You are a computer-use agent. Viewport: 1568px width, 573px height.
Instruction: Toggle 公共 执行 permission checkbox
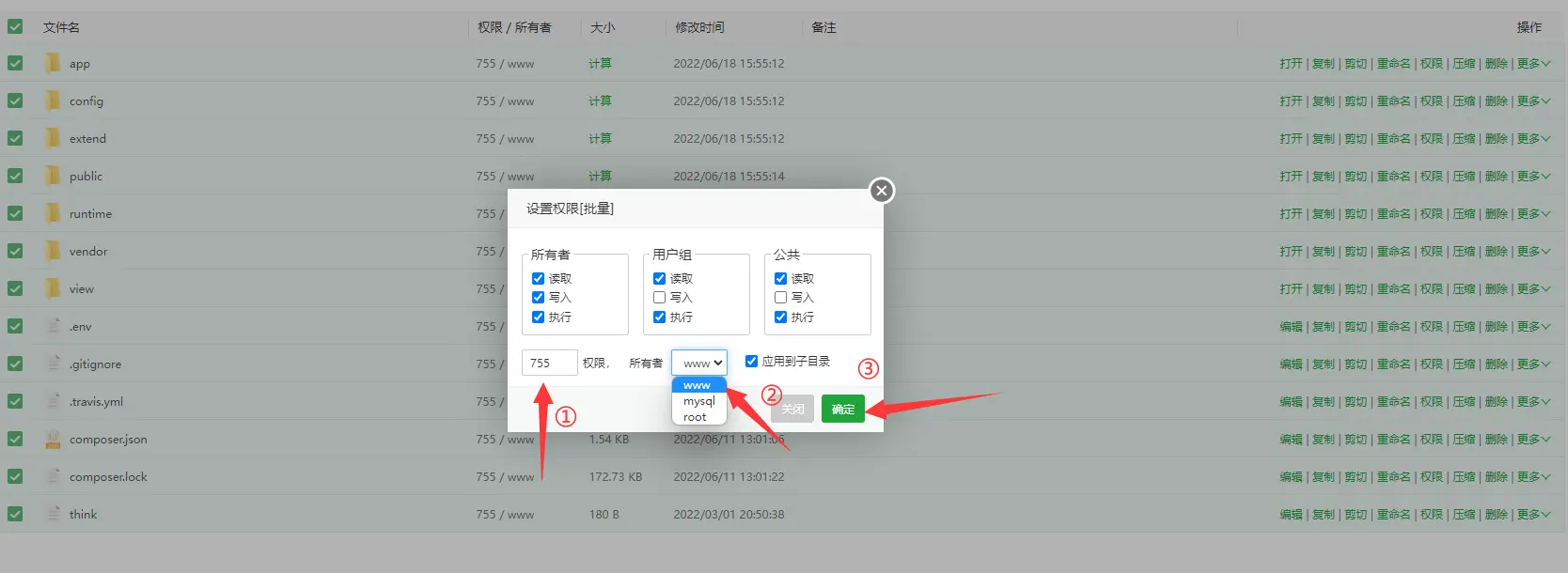pyautogui.click(x=780, y=317)
